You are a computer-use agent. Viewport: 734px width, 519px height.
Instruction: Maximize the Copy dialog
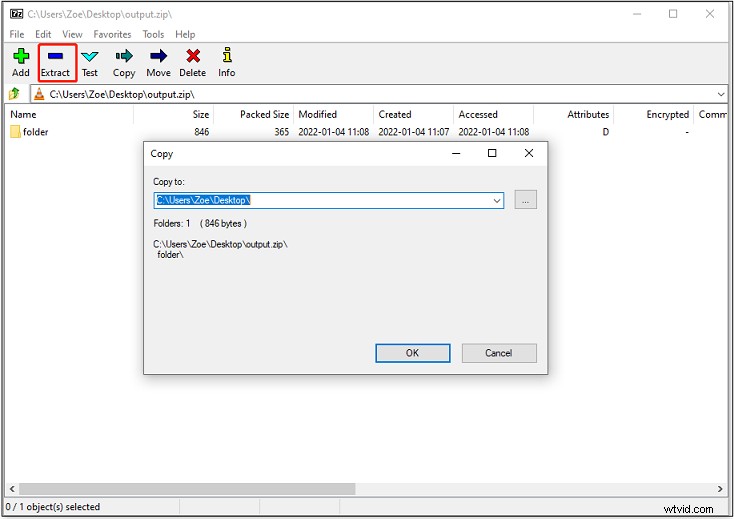click(x=492, y=153)
